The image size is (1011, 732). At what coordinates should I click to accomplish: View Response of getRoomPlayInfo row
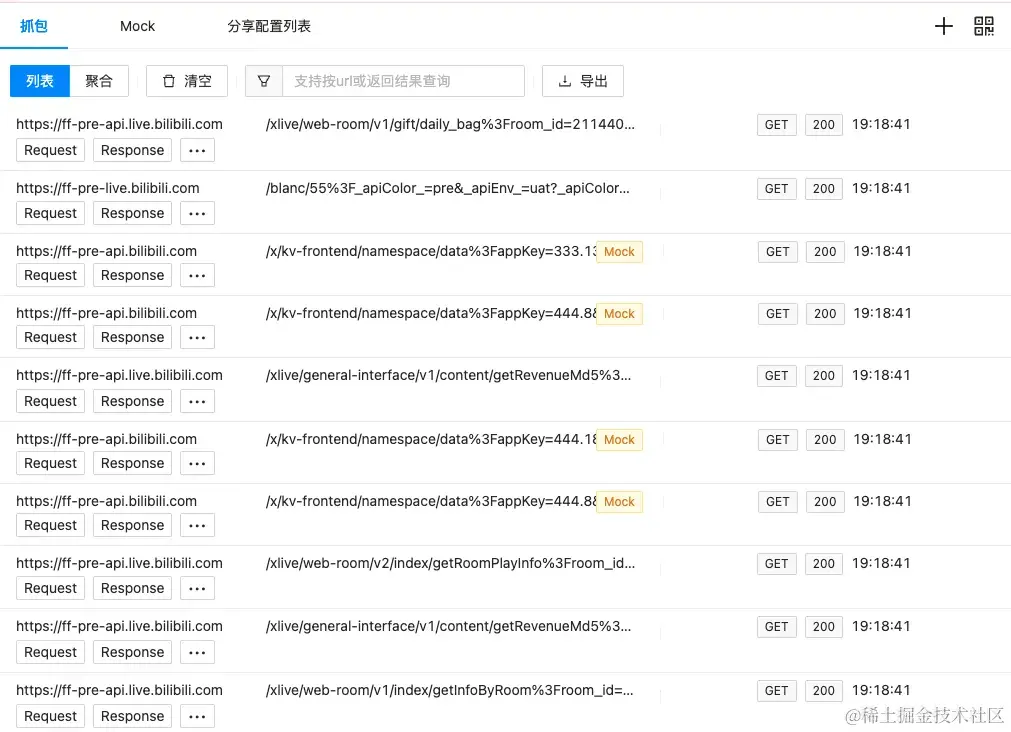132,588
